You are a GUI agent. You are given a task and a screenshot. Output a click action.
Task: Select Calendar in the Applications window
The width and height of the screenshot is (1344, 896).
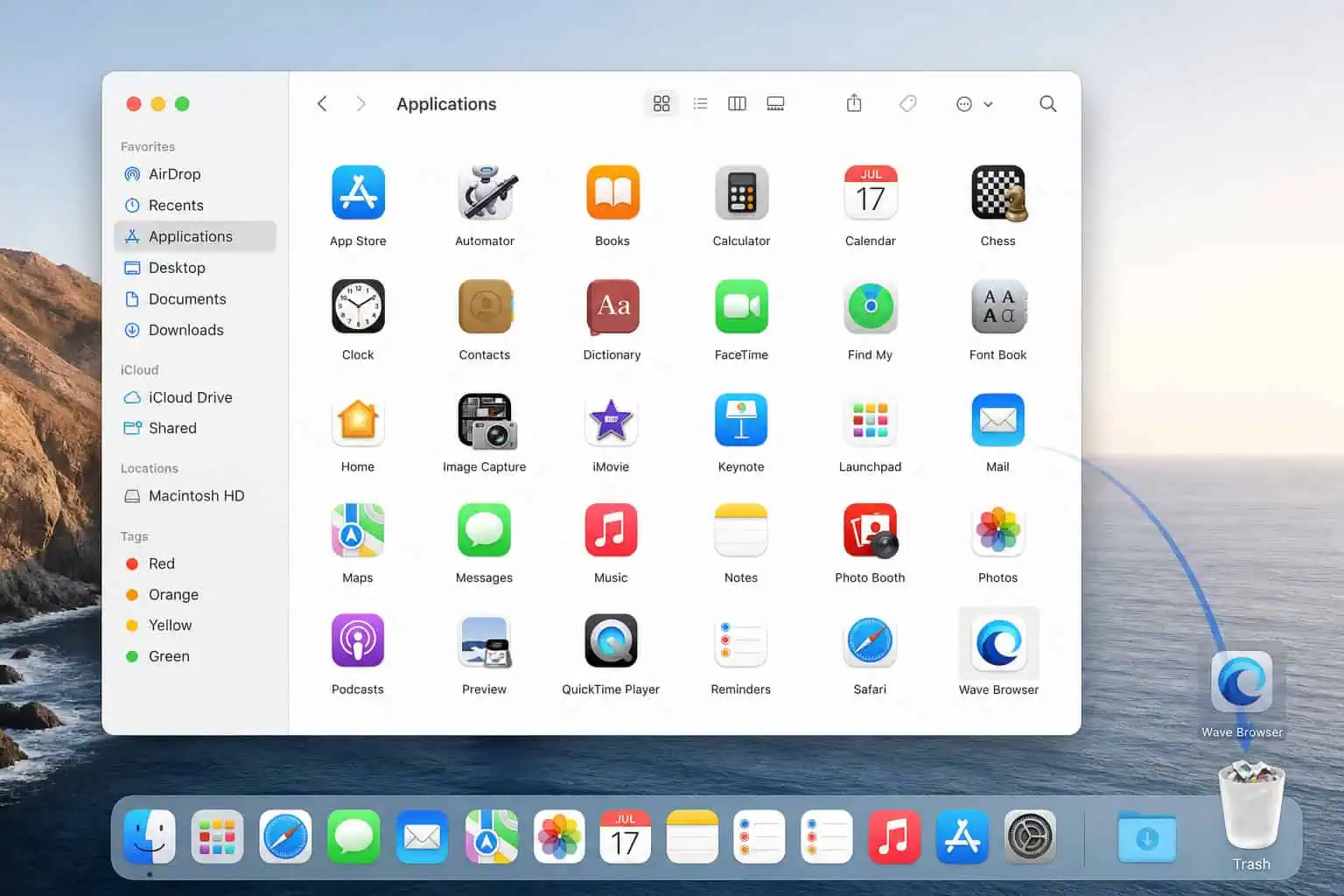pyautogui.click(x=871, y=193)
